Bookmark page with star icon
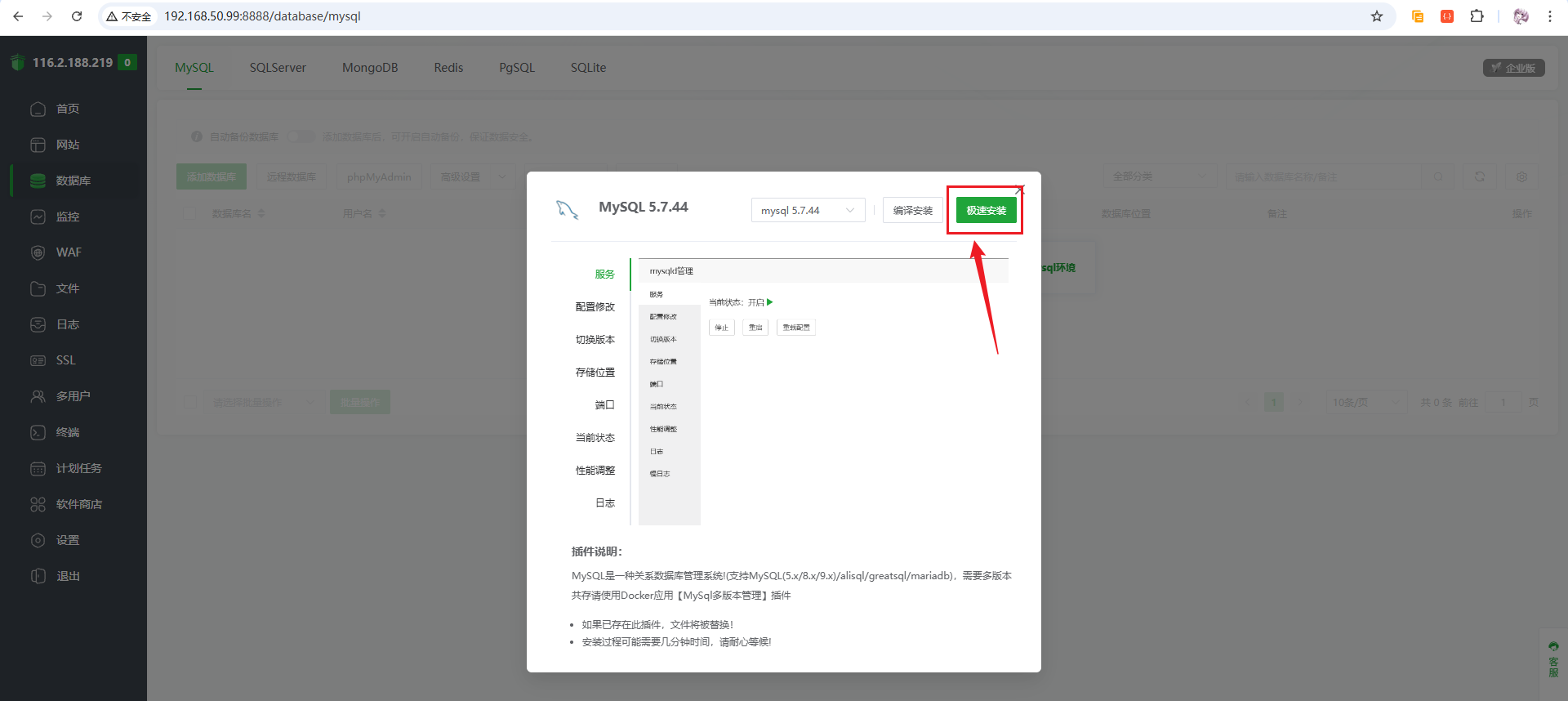1568x701 pixels. click(1377, 16)
